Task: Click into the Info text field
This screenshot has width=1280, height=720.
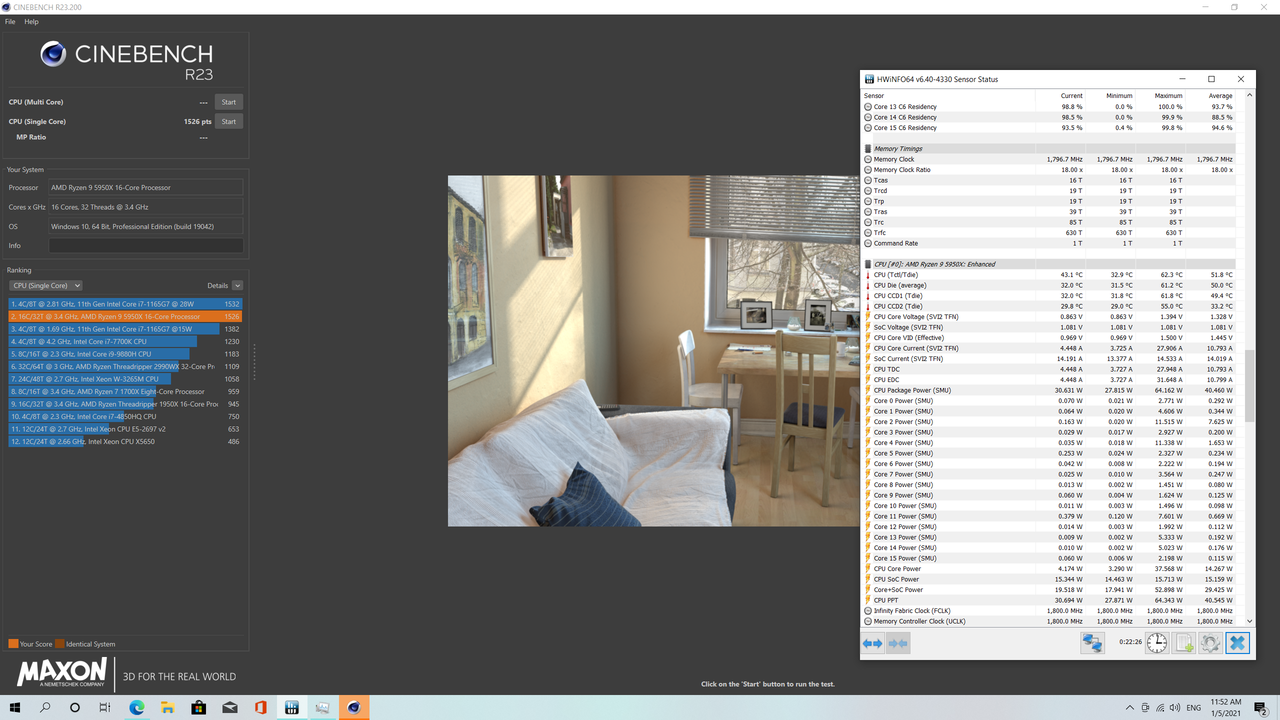Action: pyautogui.click(x=146, y=245)
